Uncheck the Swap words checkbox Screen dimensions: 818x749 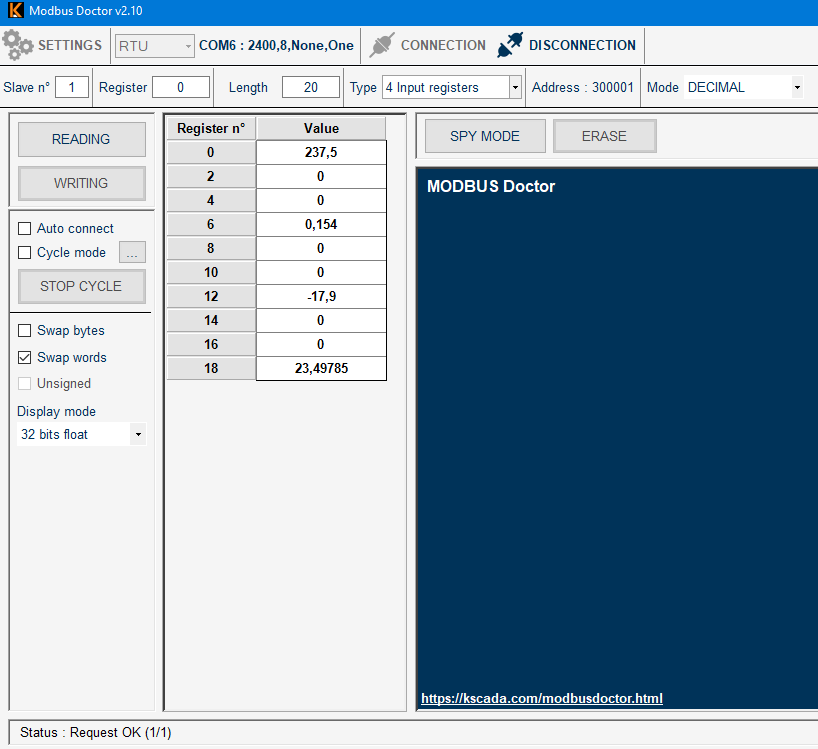[x=25, y=358]
